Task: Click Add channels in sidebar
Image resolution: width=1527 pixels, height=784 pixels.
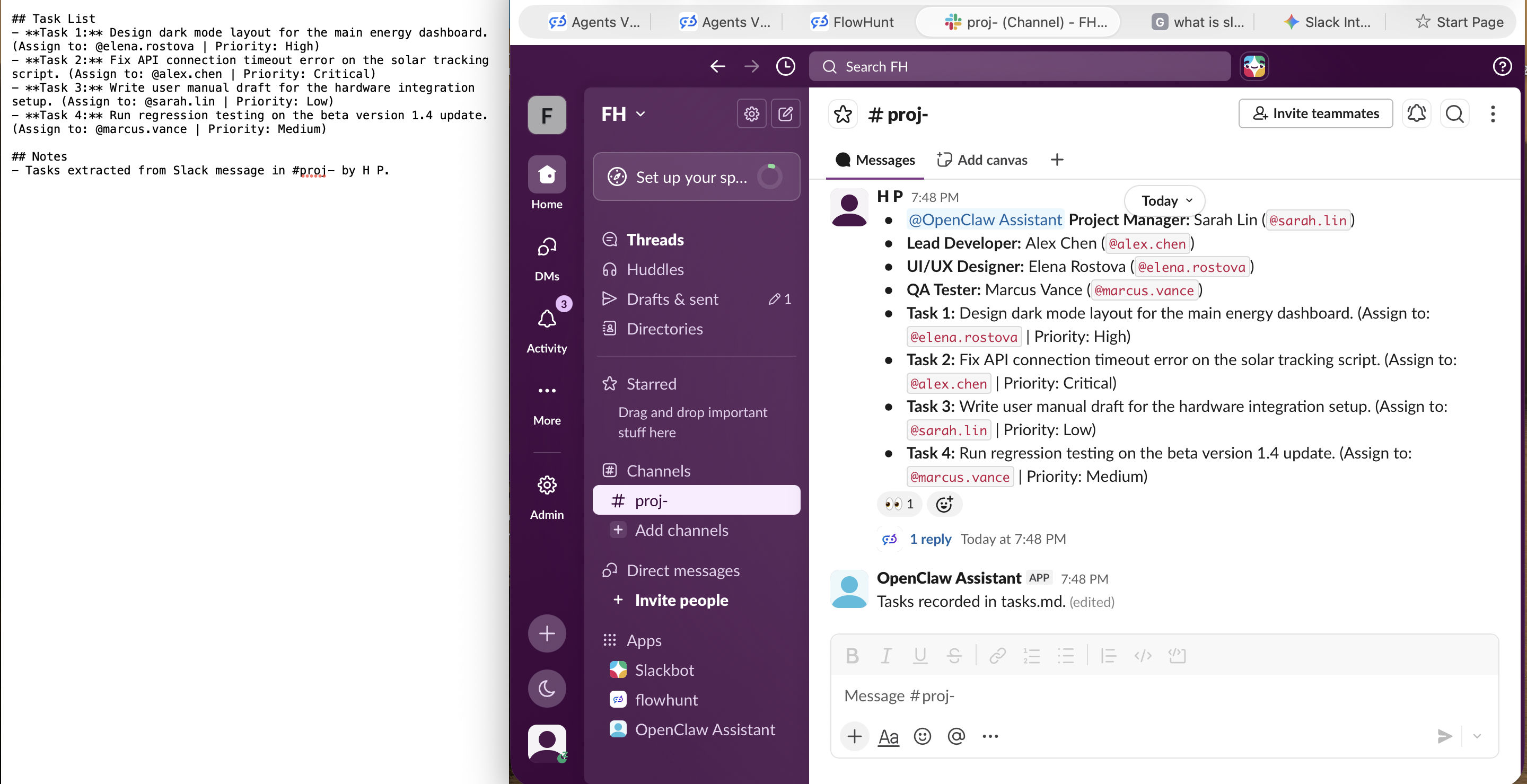Action: [x=681, y=531]
